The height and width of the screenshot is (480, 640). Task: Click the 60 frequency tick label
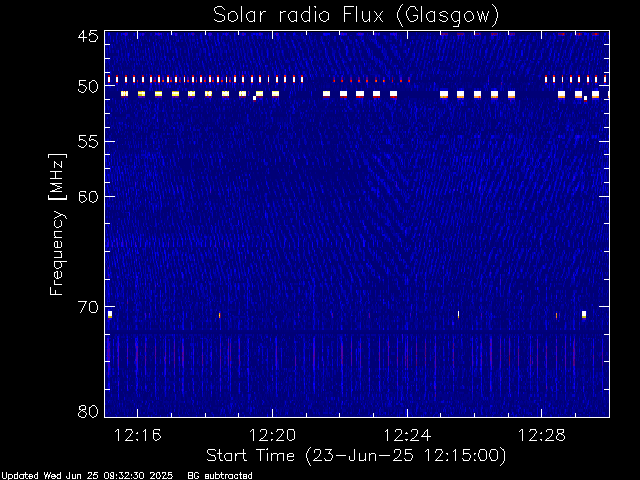88,196
